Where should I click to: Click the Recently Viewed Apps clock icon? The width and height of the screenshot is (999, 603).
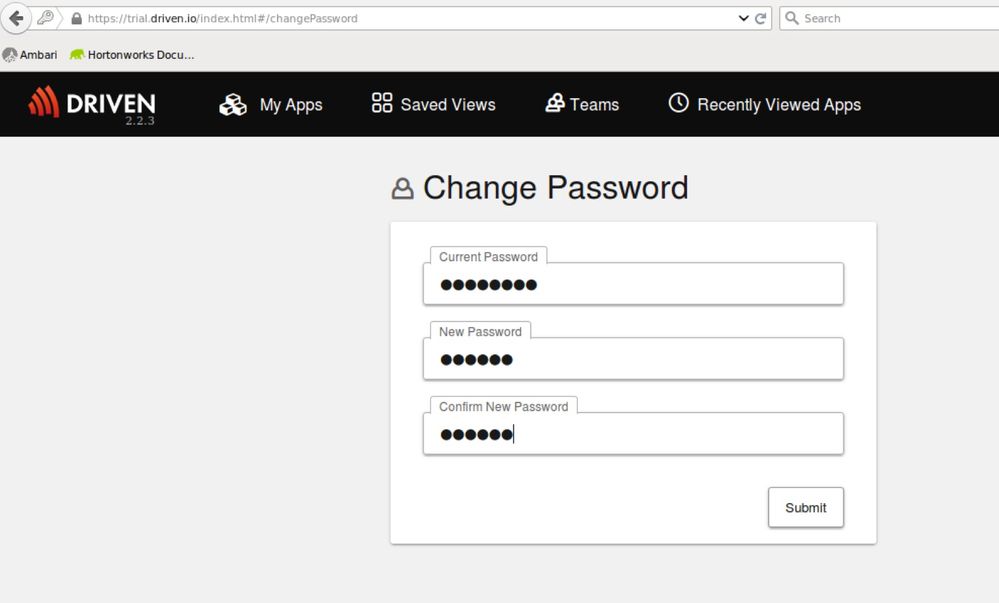coord(679,103)
